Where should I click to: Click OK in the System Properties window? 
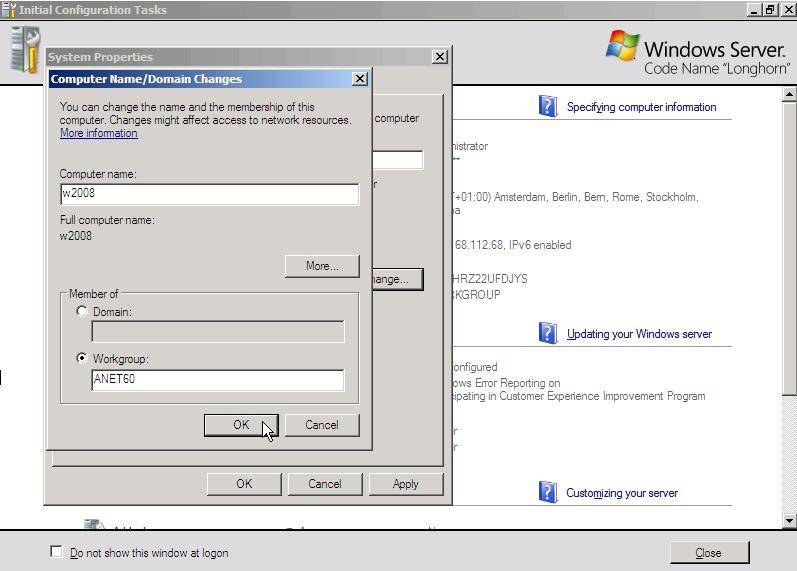(x=244, y=484)
